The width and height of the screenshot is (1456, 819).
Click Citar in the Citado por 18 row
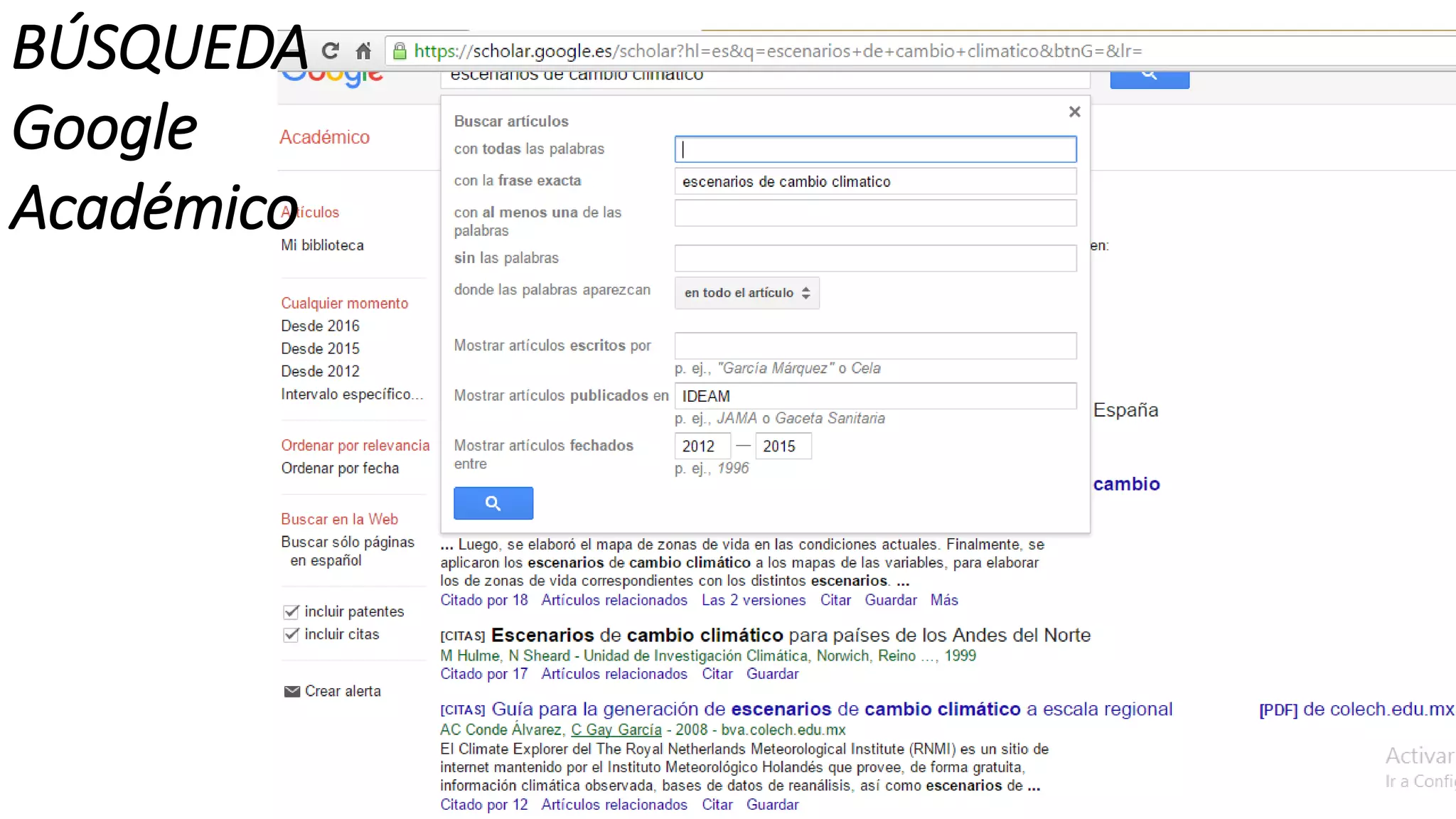[x=835, y=600]
